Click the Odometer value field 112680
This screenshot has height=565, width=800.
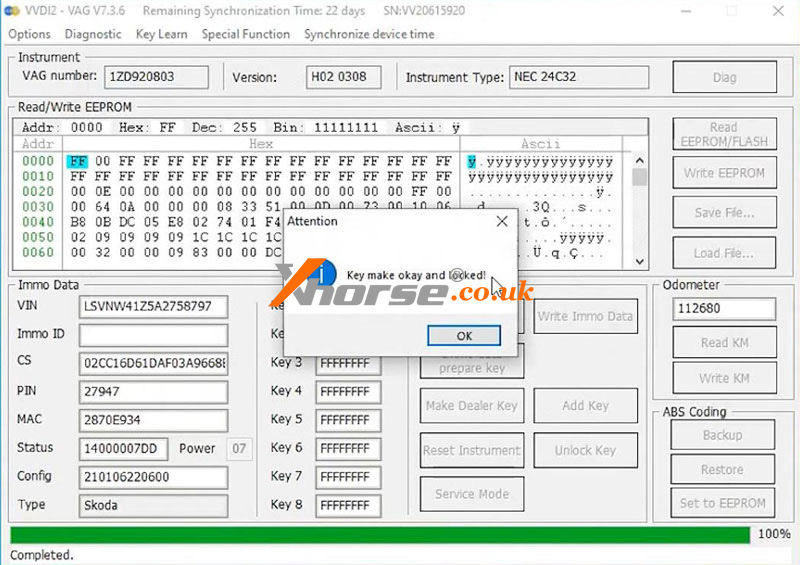click(x=724, y=309)
